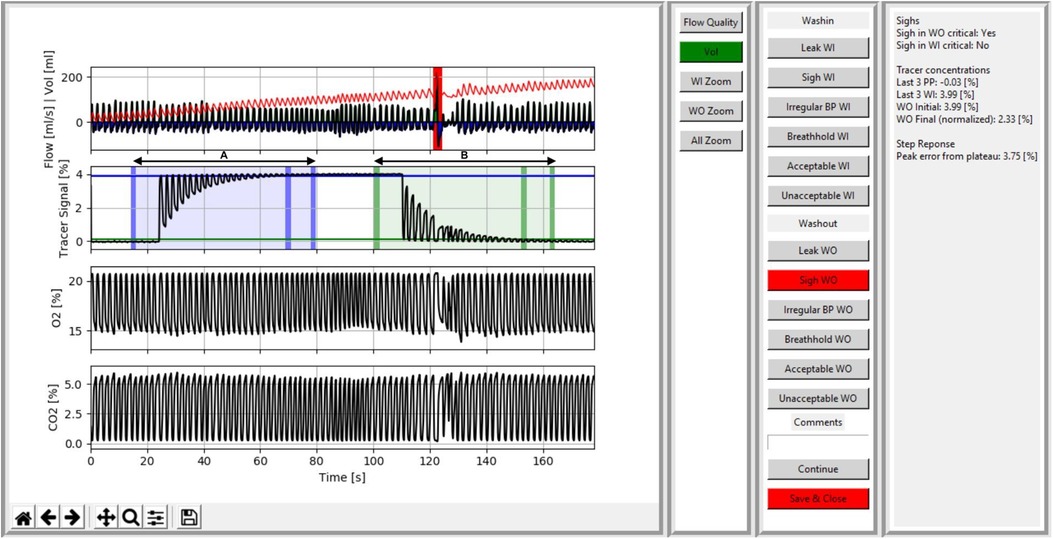Go forward to next plot view
1053x539 pixels.
[72, 518]
